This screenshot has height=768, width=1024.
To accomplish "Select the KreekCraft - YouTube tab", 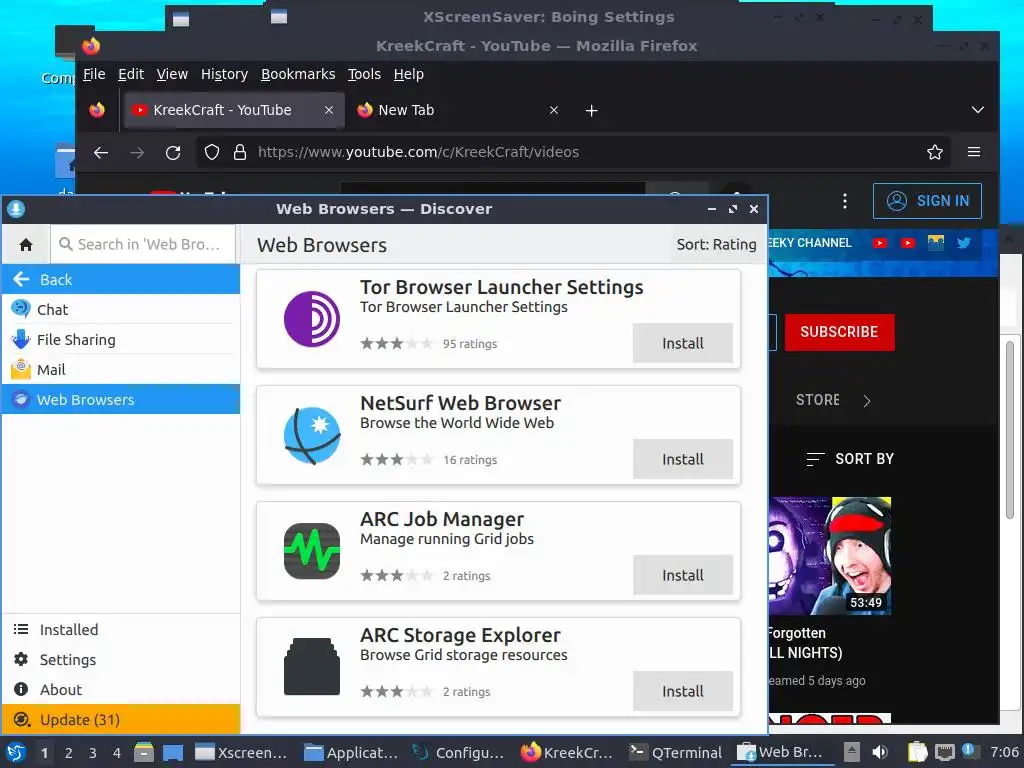I will (x=233, y=110).
